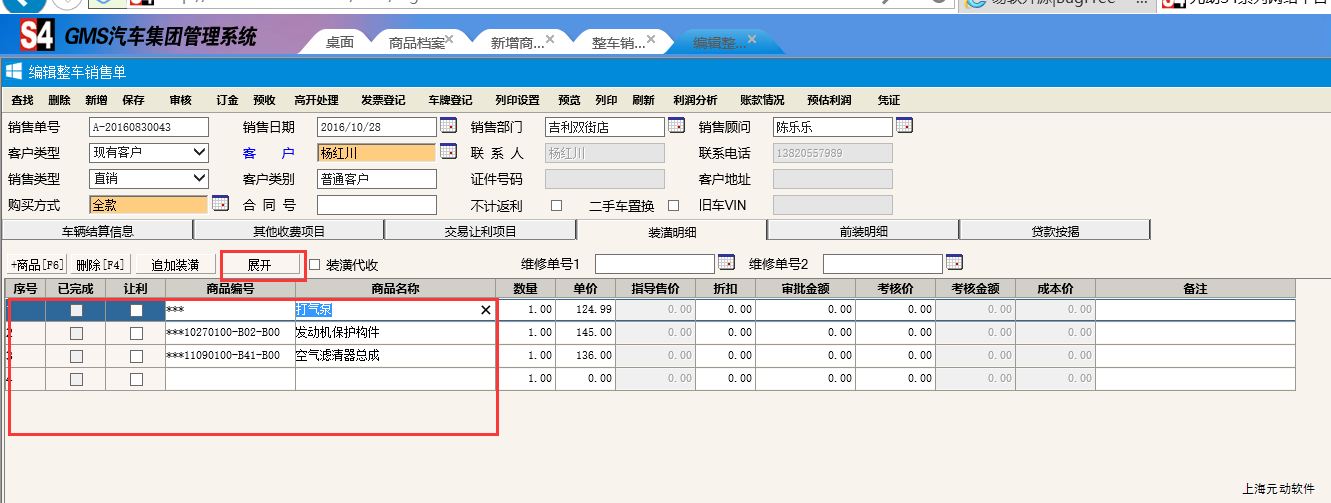Click the 合同号 input field
The image size is (1331, 503).
tap(377, 205)
